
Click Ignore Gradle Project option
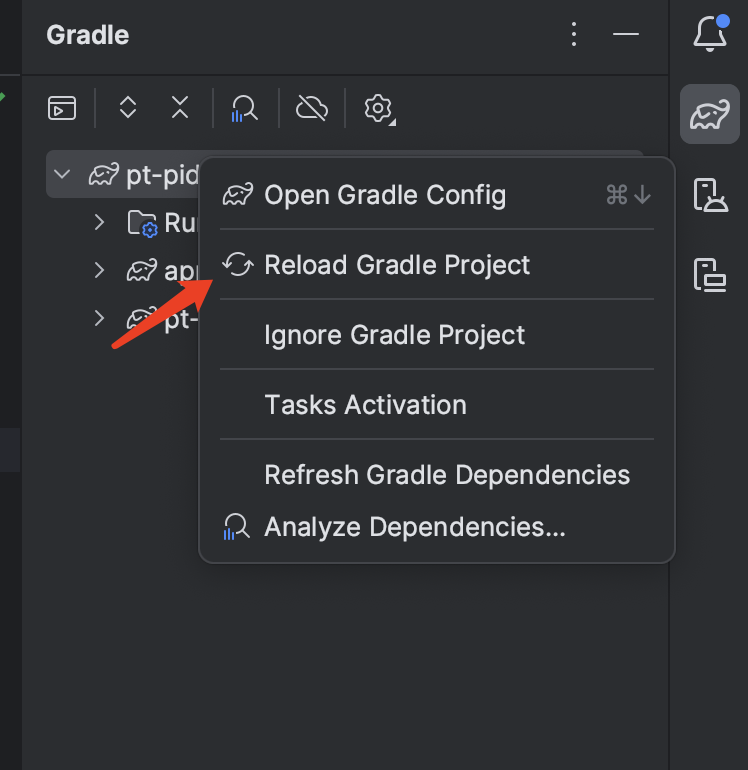tap(394, 335)
